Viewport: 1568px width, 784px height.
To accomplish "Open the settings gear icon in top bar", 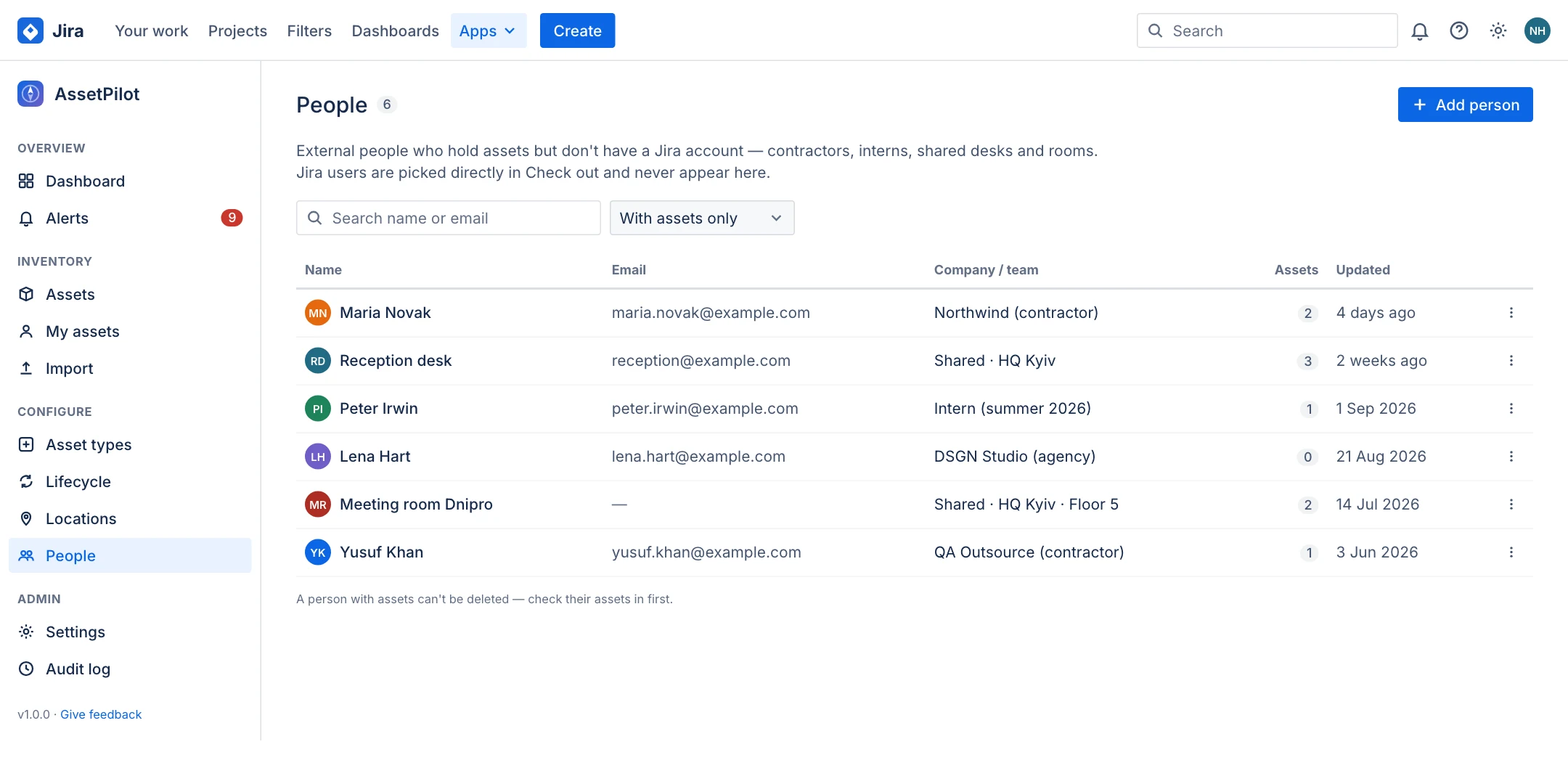I will [x=1498, y=30].
